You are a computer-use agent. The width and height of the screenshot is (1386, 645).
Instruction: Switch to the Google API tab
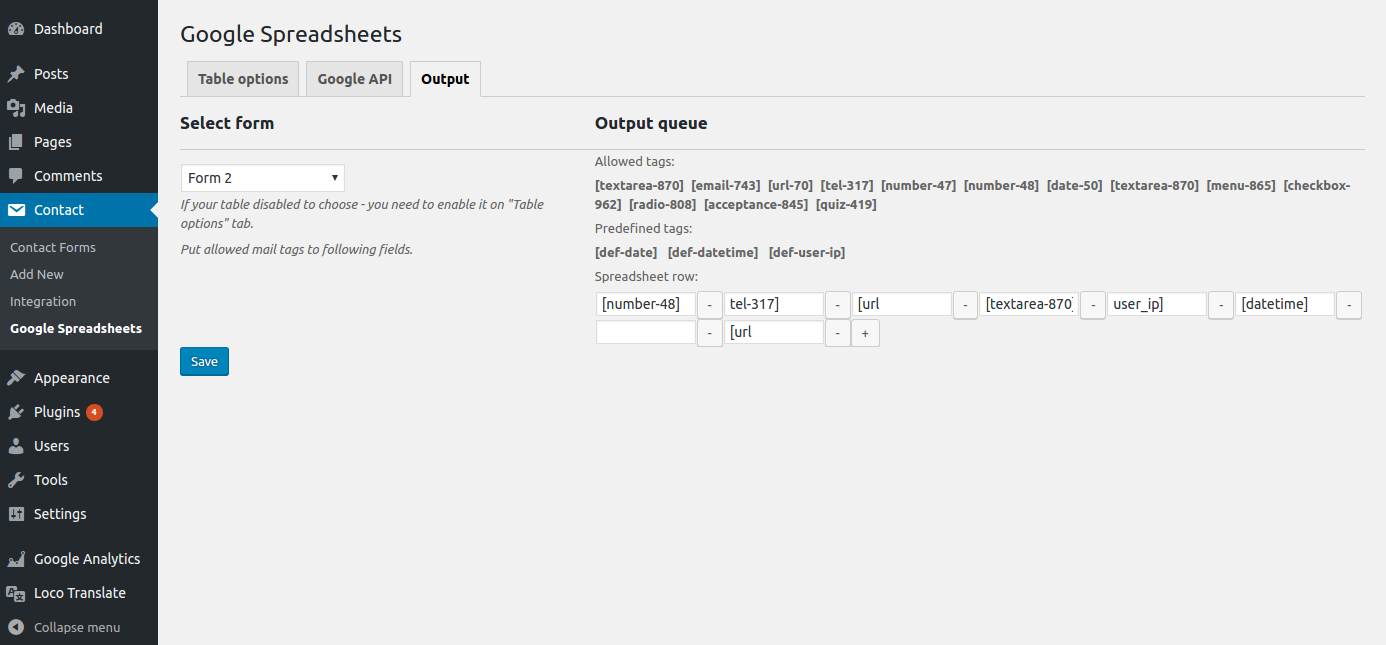click(354, 79)
